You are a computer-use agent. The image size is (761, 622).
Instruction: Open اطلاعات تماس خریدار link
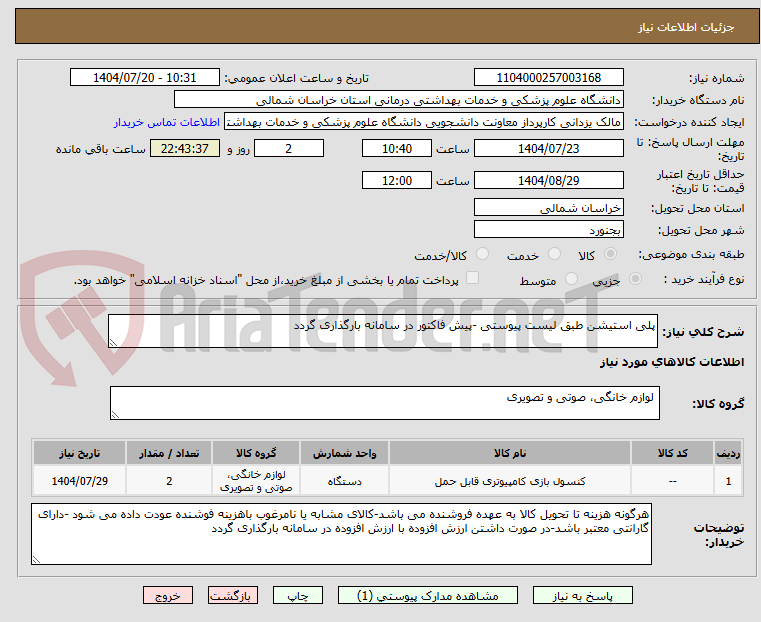tap(167, 122)
